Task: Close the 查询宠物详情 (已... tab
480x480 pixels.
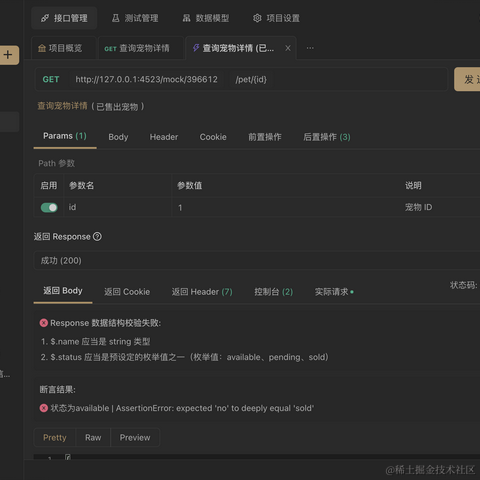Action: (x=288, y=48)
